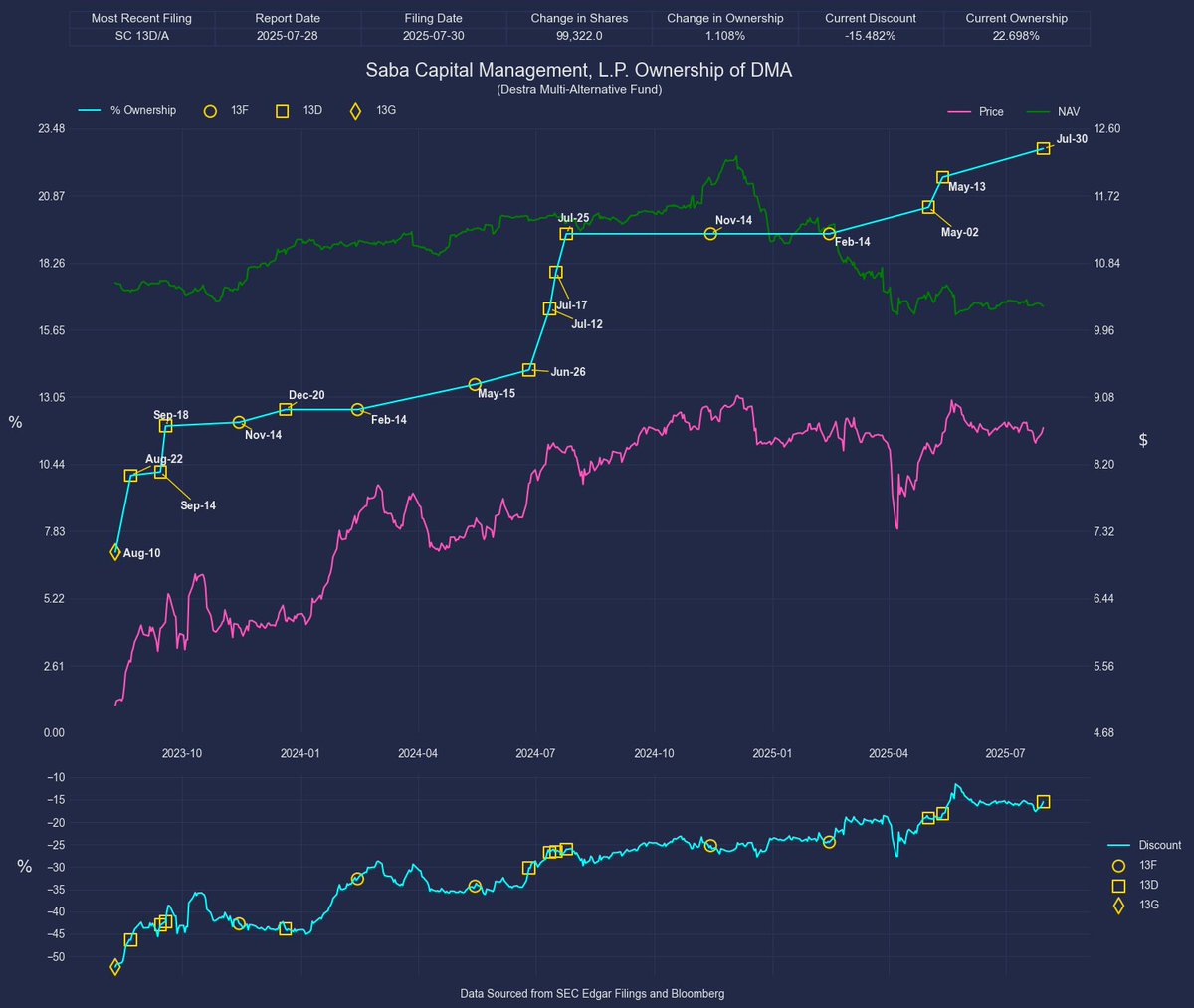Click the '99,322.0' value cell
Image resolution: width=1194 pixels, height=1008 pixels.
click(x=579, y=36)
